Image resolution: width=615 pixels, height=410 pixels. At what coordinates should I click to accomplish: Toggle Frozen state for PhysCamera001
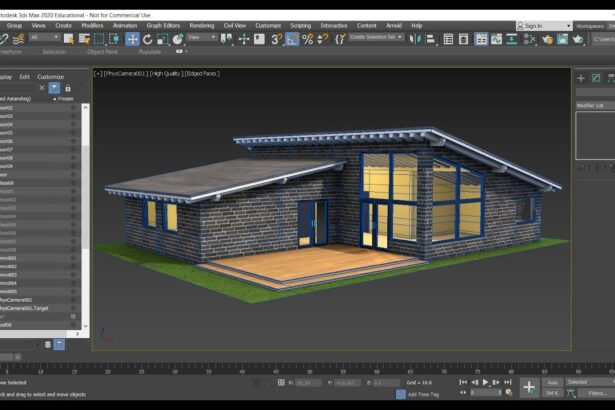pos(73,299)
